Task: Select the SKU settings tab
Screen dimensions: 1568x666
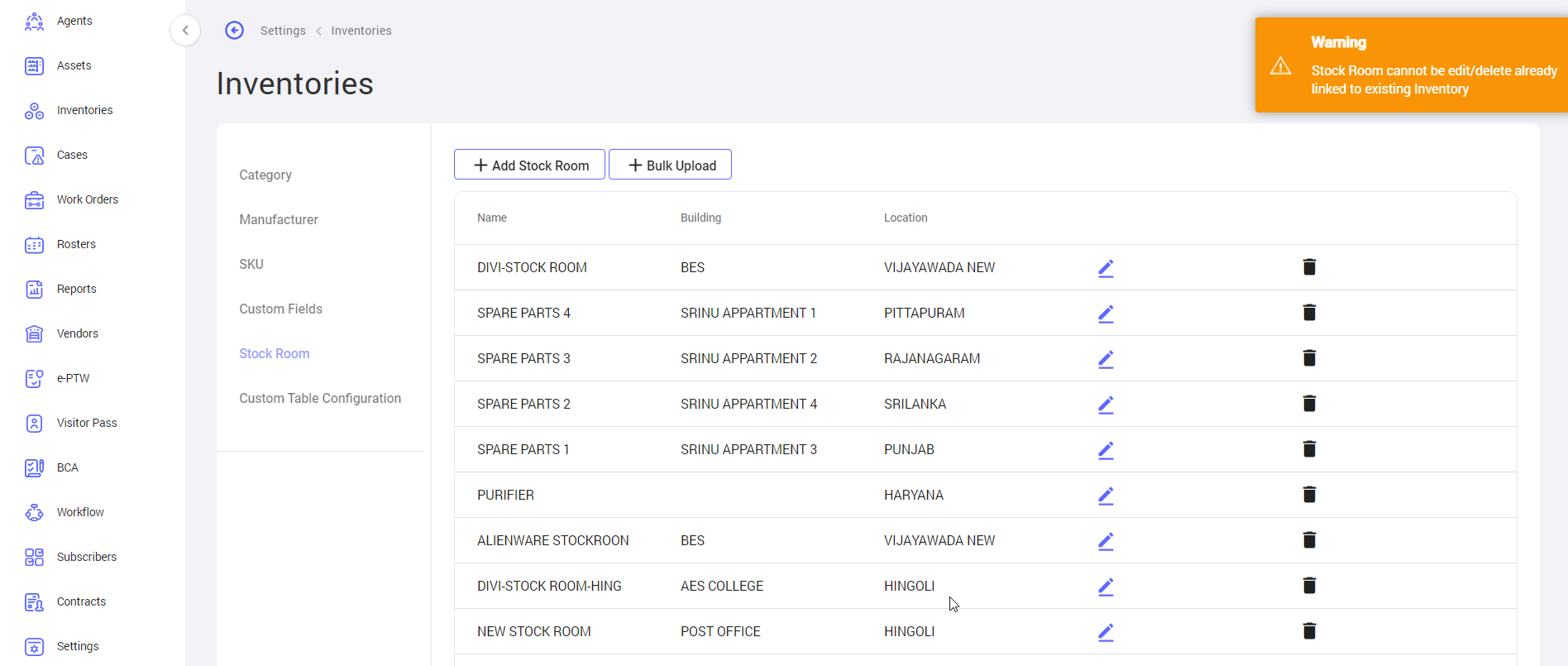Action: pos(251,264)
